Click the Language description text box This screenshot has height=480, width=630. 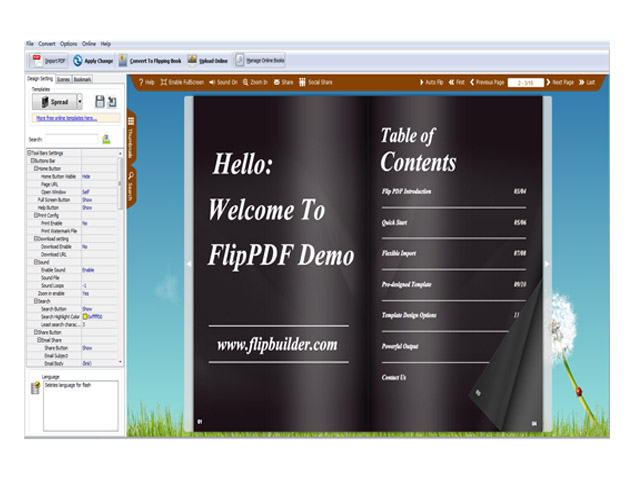pyautogui.click(x=81, y=406)
